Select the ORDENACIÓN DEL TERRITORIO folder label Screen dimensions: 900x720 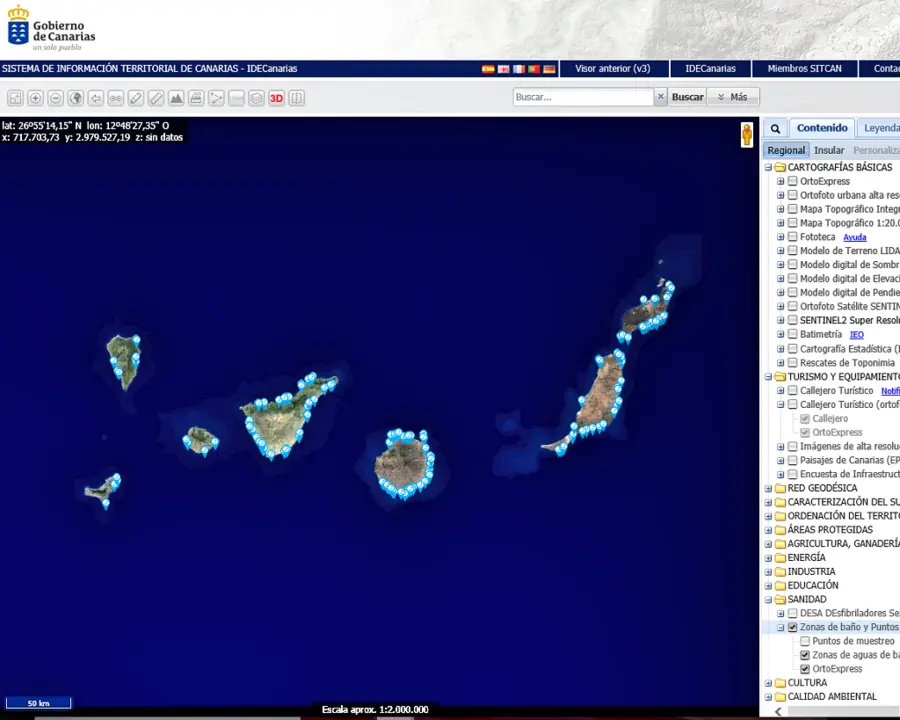tap(843, 516)
